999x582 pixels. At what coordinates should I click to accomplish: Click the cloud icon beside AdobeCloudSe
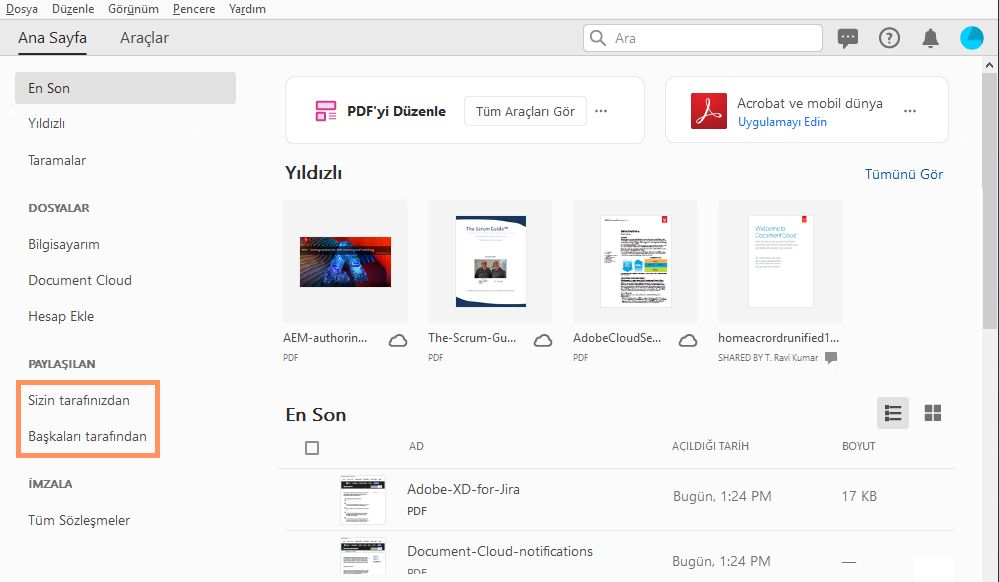687,341
